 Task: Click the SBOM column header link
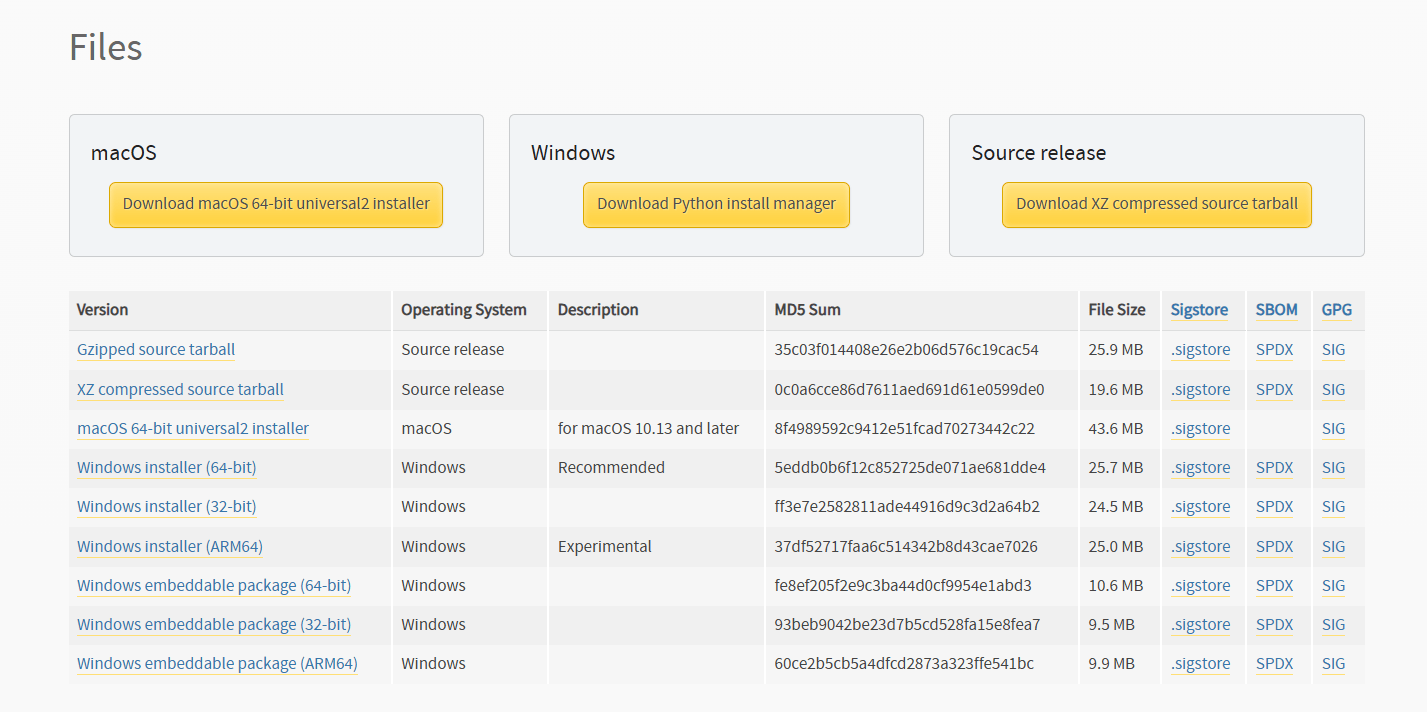click(x=1277, y=310)
